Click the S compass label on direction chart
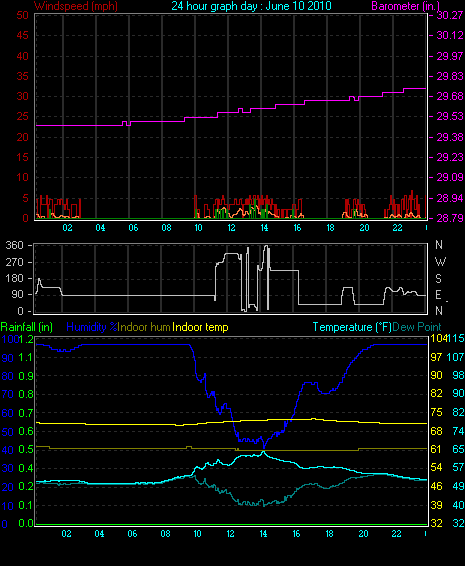The image size is (465, 566). 438,278
